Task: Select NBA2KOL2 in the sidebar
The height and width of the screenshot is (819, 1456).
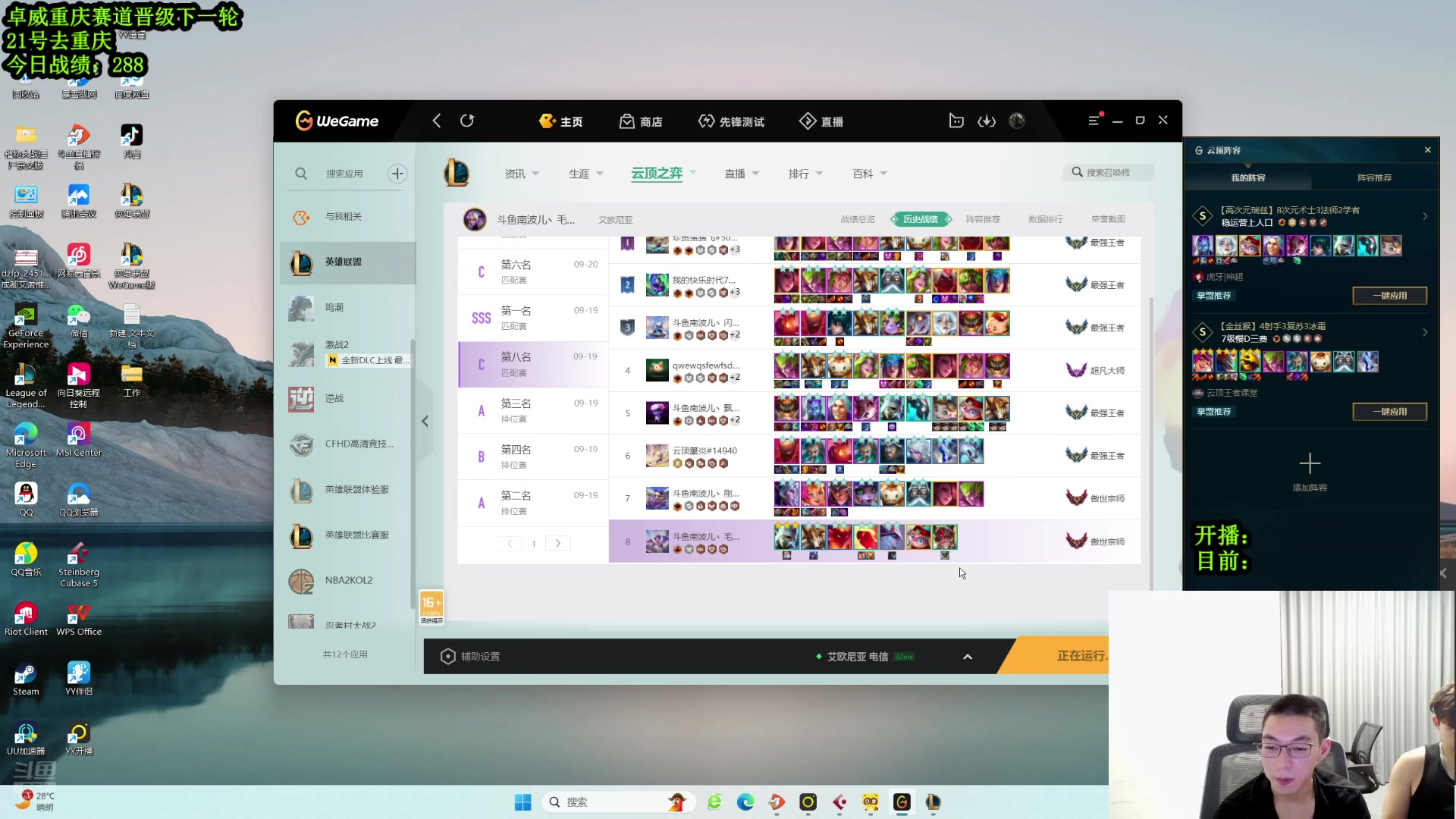Action: click(347, 581)
